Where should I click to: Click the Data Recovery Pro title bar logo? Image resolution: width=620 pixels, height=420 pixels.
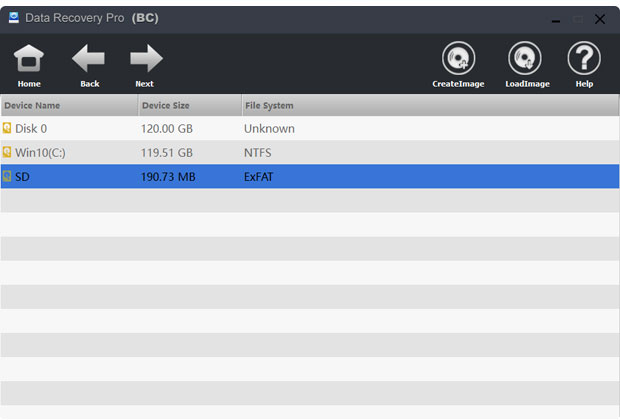click(x=14, y=18)
